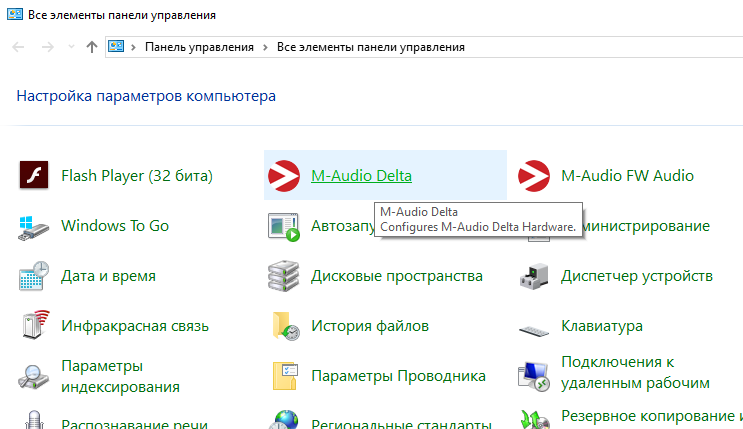Open the Автозапуск link

(343, 226)
